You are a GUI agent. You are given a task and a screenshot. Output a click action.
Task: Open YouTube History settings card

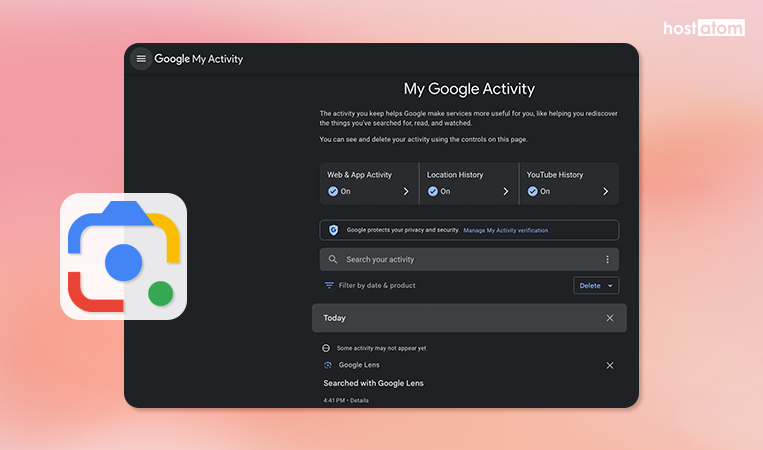coord(569,183)
